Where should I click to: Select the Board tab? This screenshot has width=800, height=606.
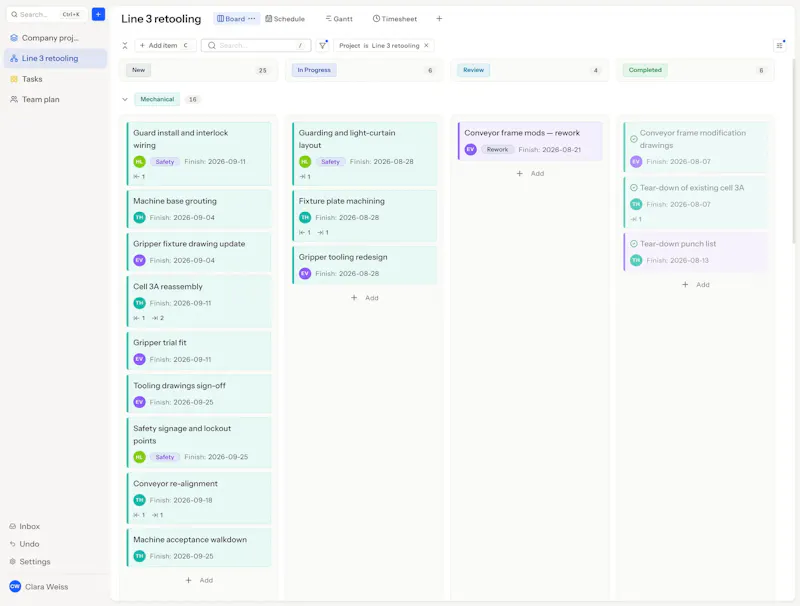click(x=231, y=19)
